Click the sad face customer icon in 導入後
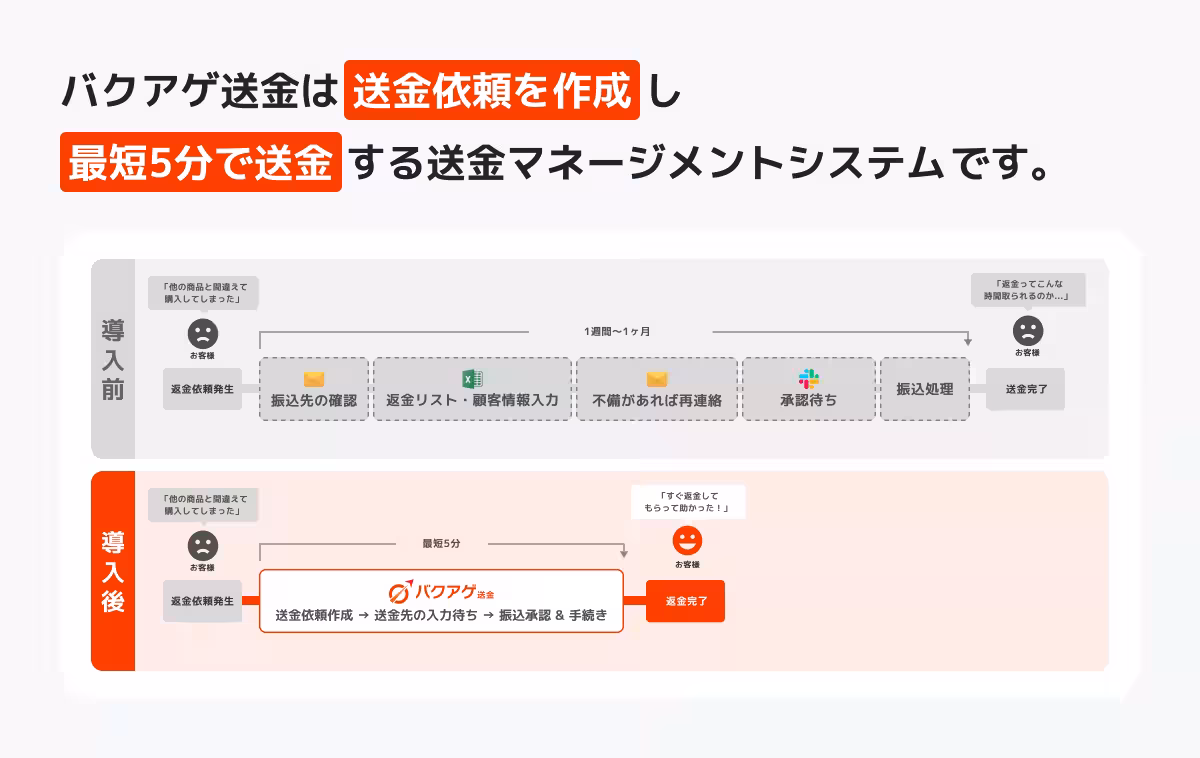This screenshot has height=758, width=1200. [203, 545]
